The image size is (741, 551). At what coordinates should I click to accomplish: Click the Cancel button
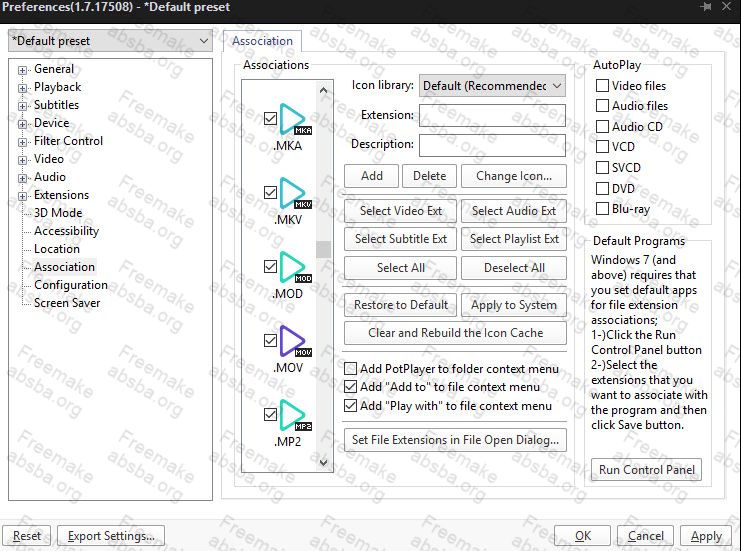tap(646, 536)
